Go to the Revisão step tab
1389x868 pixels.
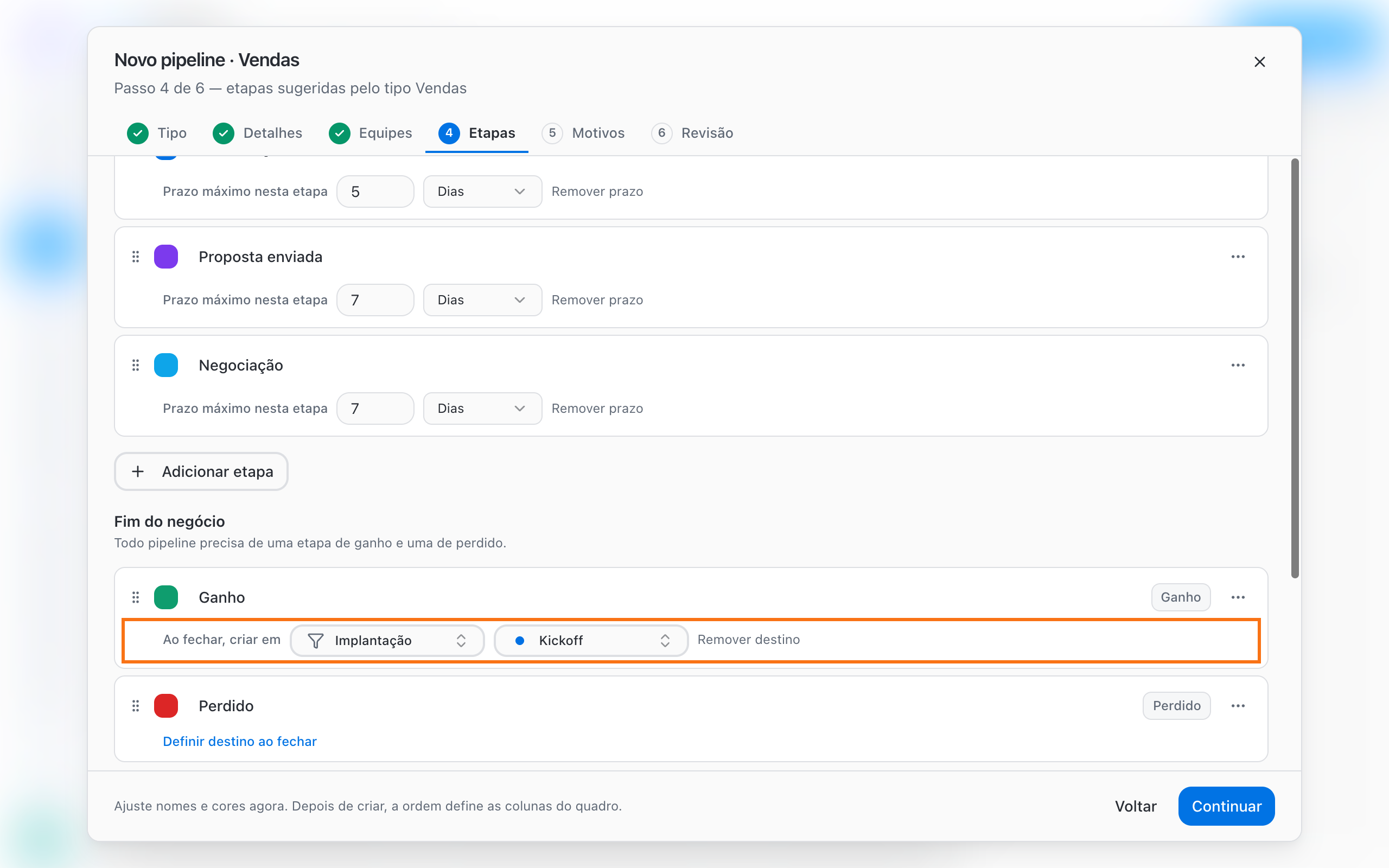(692, 133)
